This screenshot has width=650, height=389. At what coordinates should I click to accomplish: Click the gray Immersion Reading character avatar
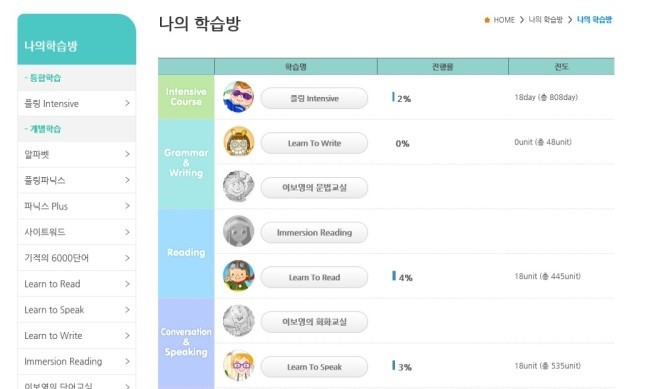click(238, 231)
